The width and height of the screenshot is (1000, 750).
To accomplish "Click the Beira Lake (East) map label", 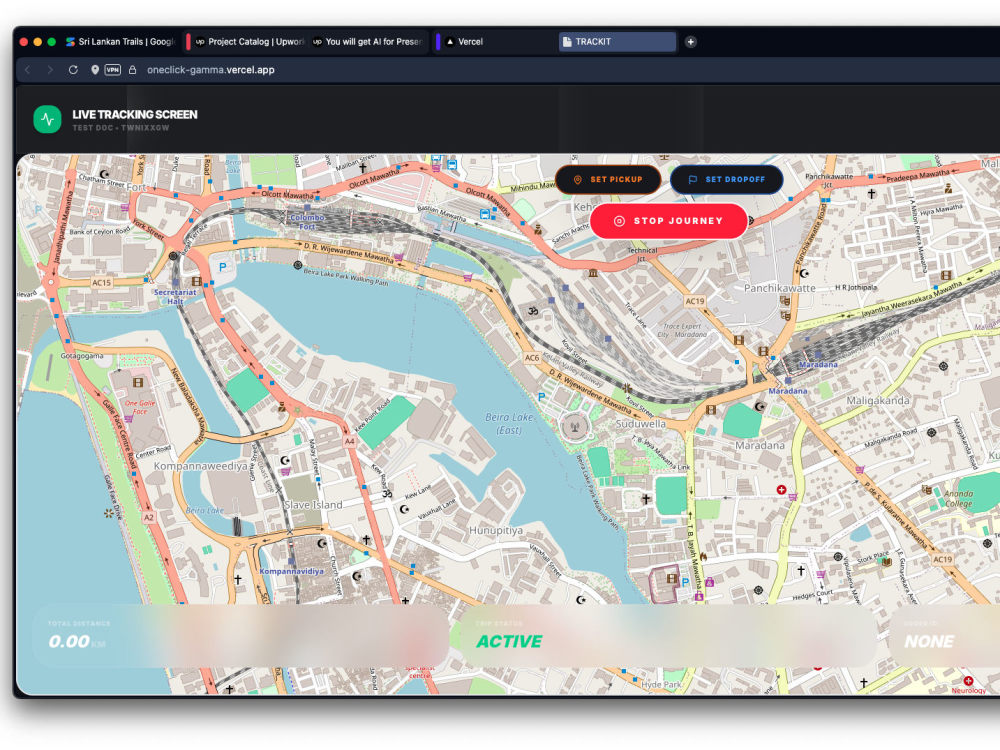I will [x=509, y=423].
